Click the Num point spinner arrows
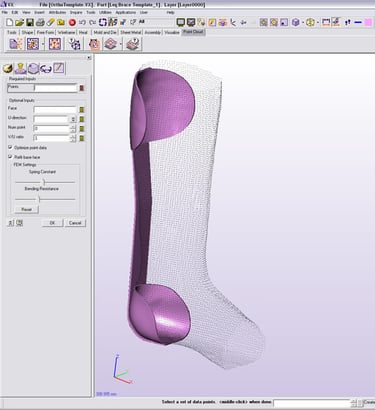375x410 pixels. 73,128
